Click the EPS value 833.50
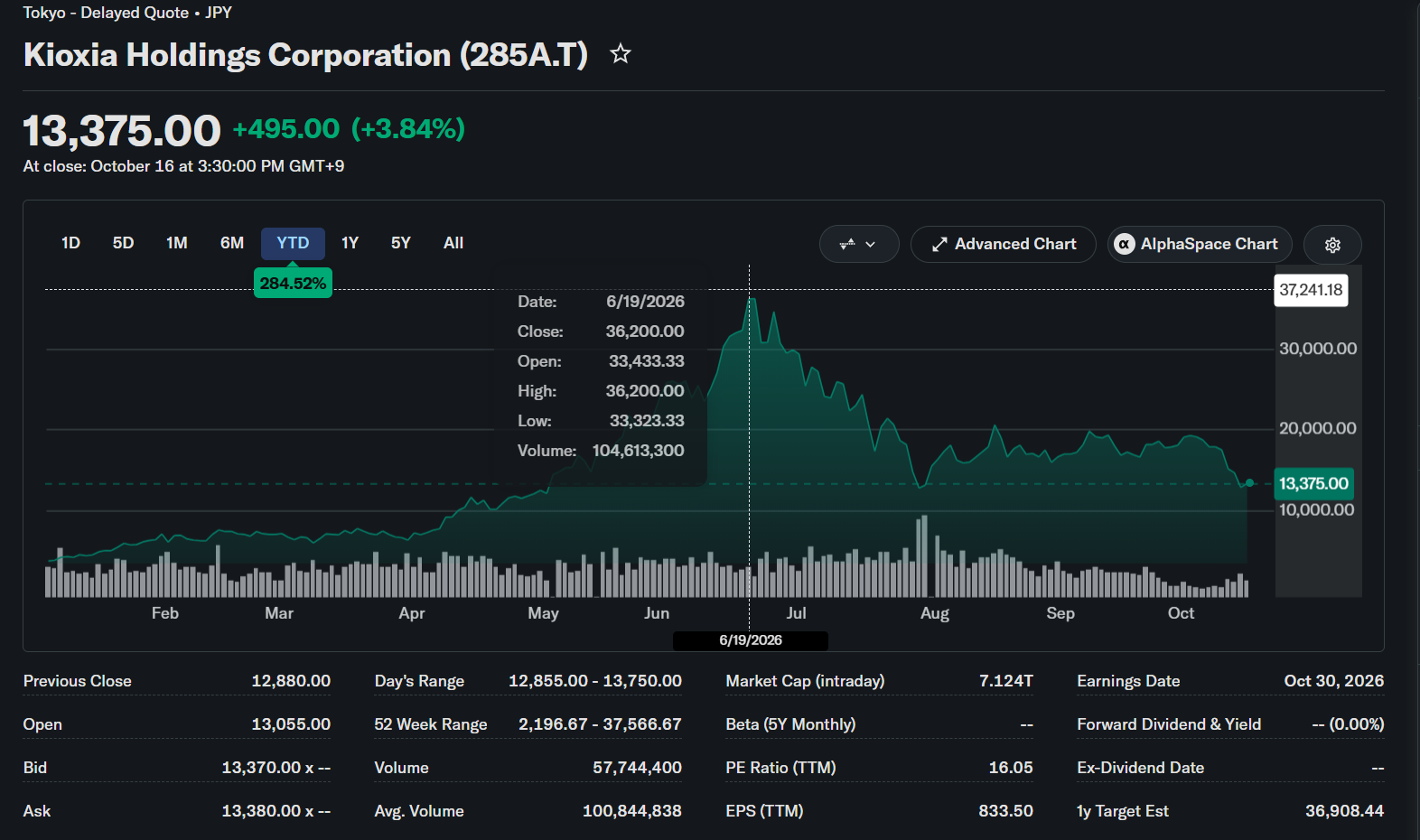 tap(1005, 811)
